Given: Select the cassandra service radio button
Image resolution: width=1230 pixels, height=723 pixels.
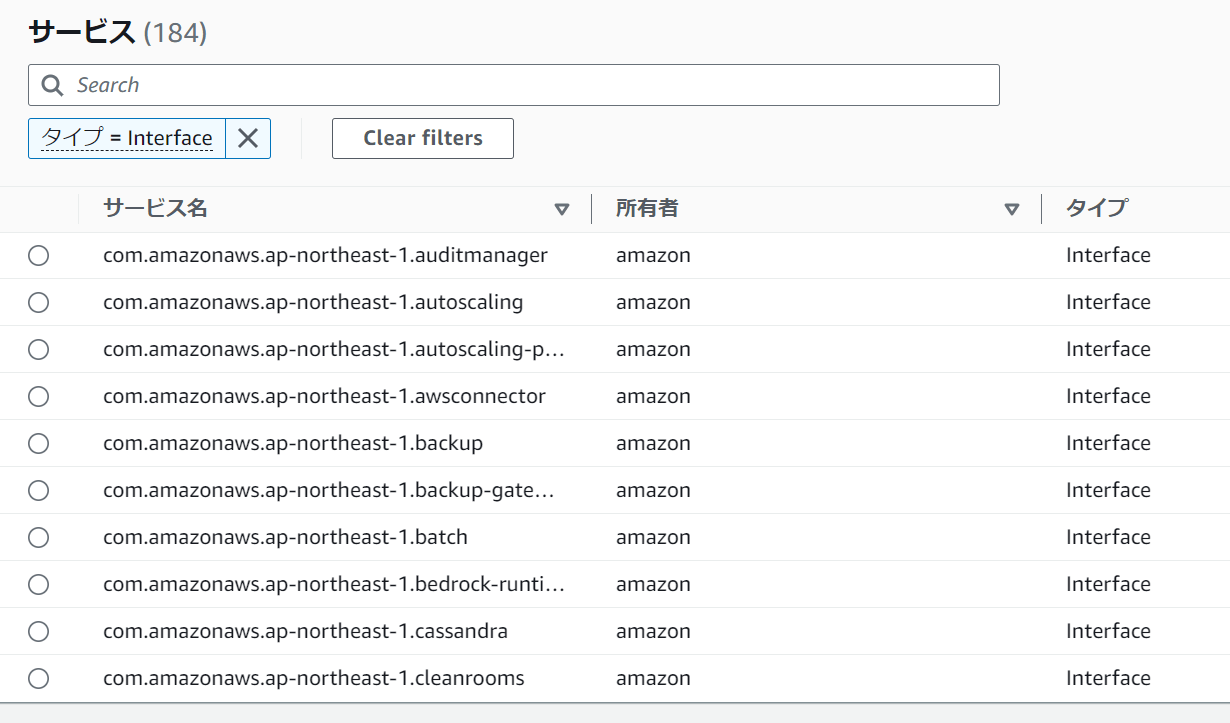Looking at the screenshot, I should coord(38,632).
